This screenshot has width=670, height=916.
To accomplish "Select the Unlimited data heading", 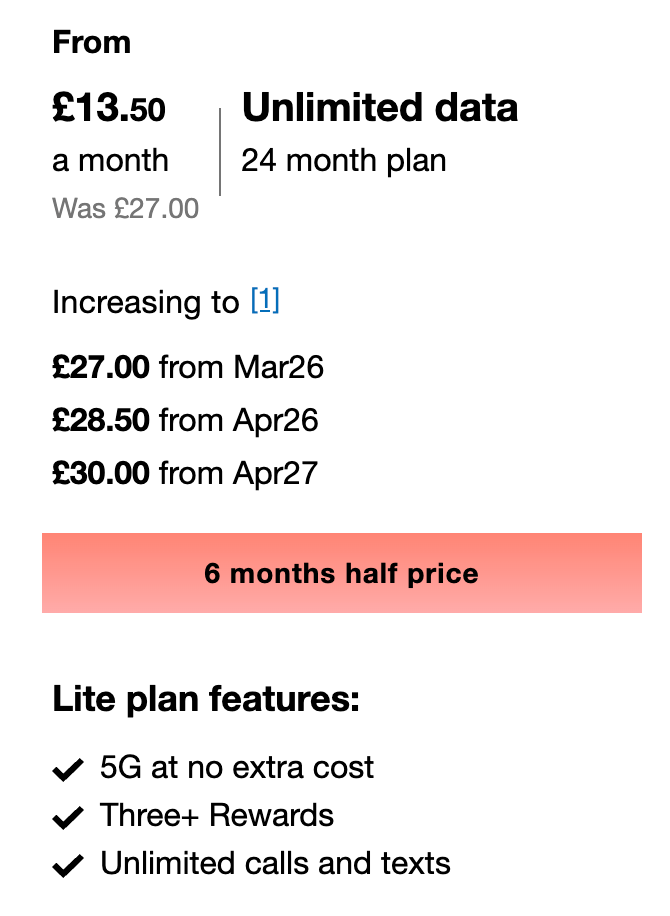I will [380, 108].
